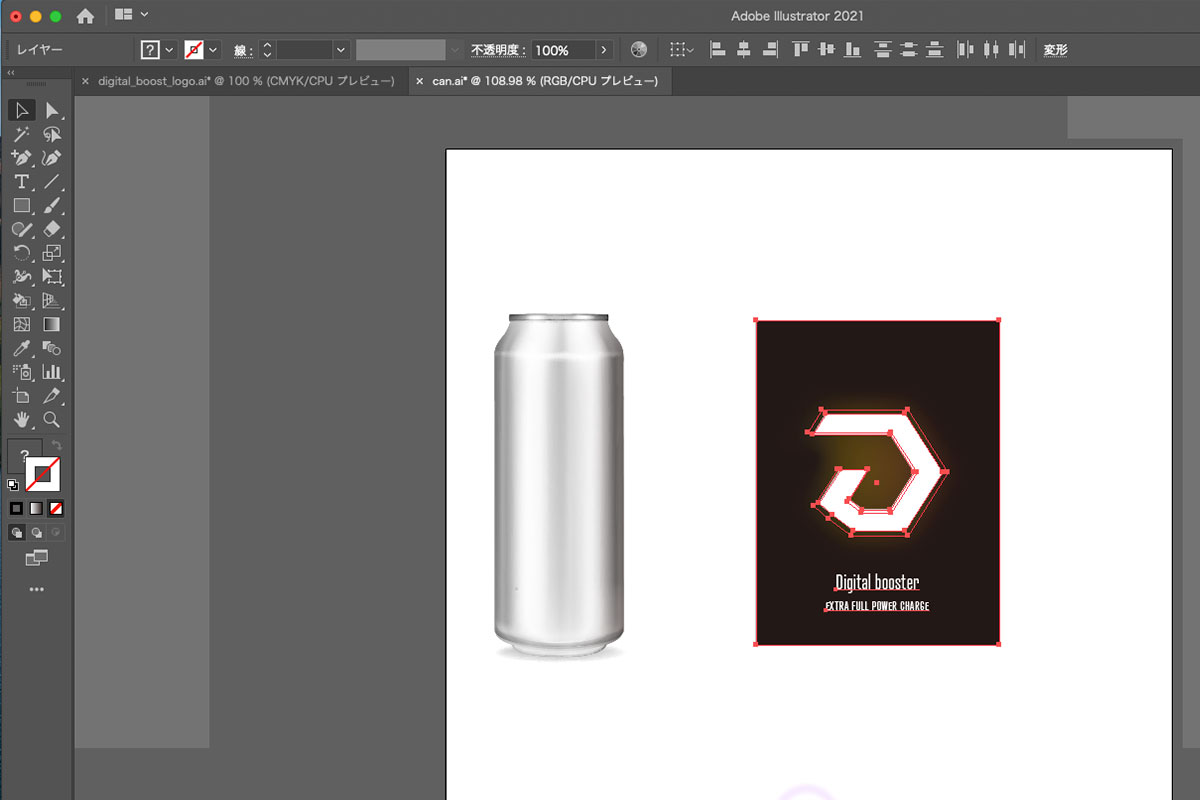The image size is (1200, 800).
Task: Pick the Magic Wand tool
Action: [x=21, y=134]
